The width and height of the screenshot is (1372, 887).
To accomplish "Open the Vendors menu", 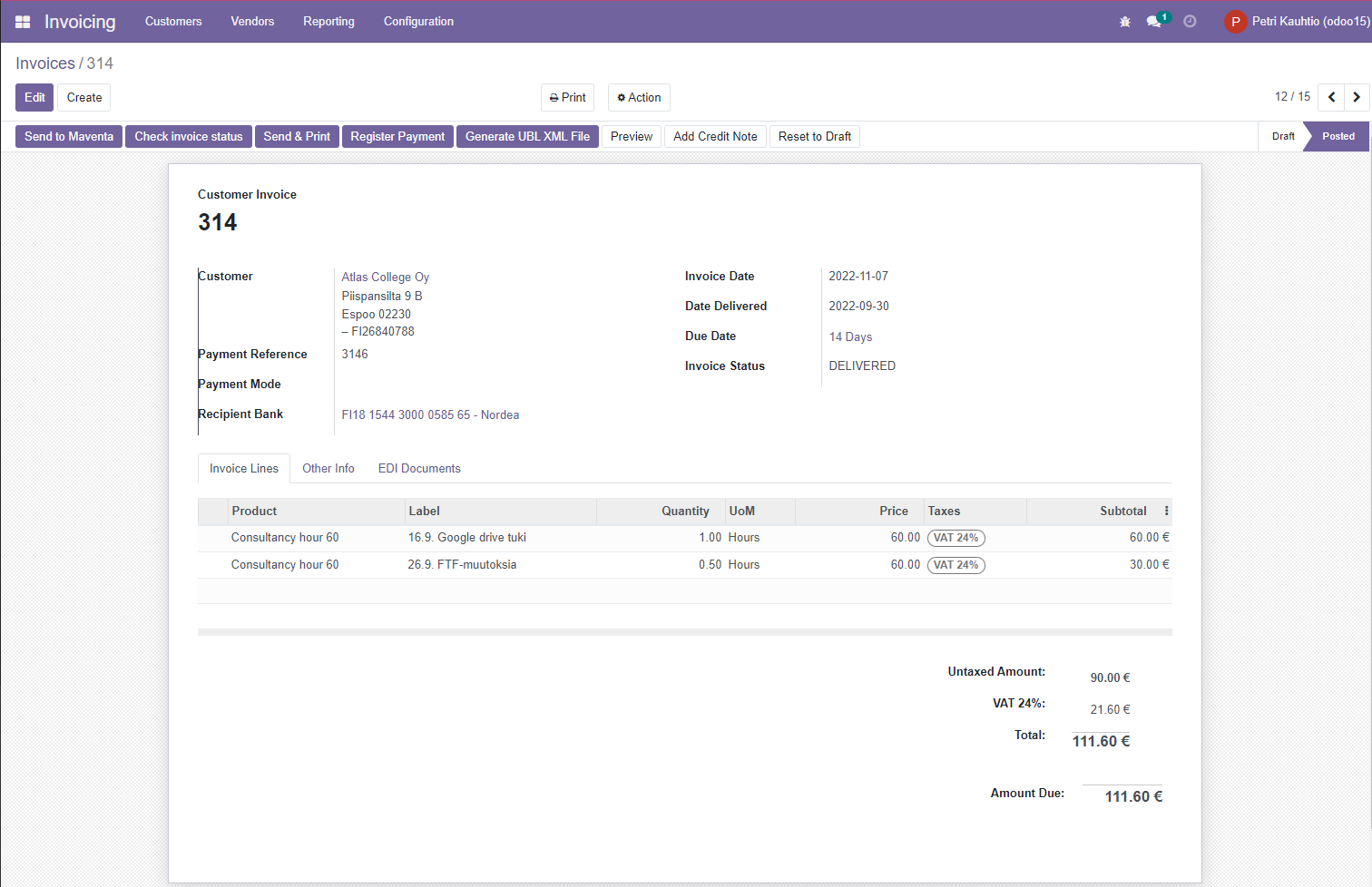I will (252, 22).
